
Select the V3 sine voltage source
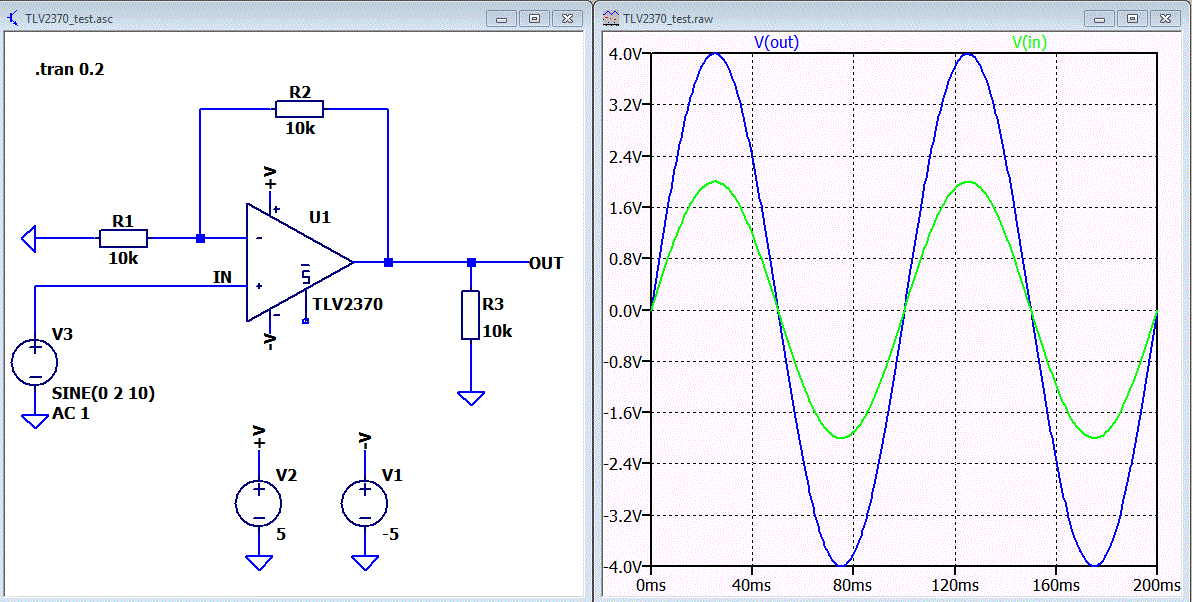tap(34, 362)
